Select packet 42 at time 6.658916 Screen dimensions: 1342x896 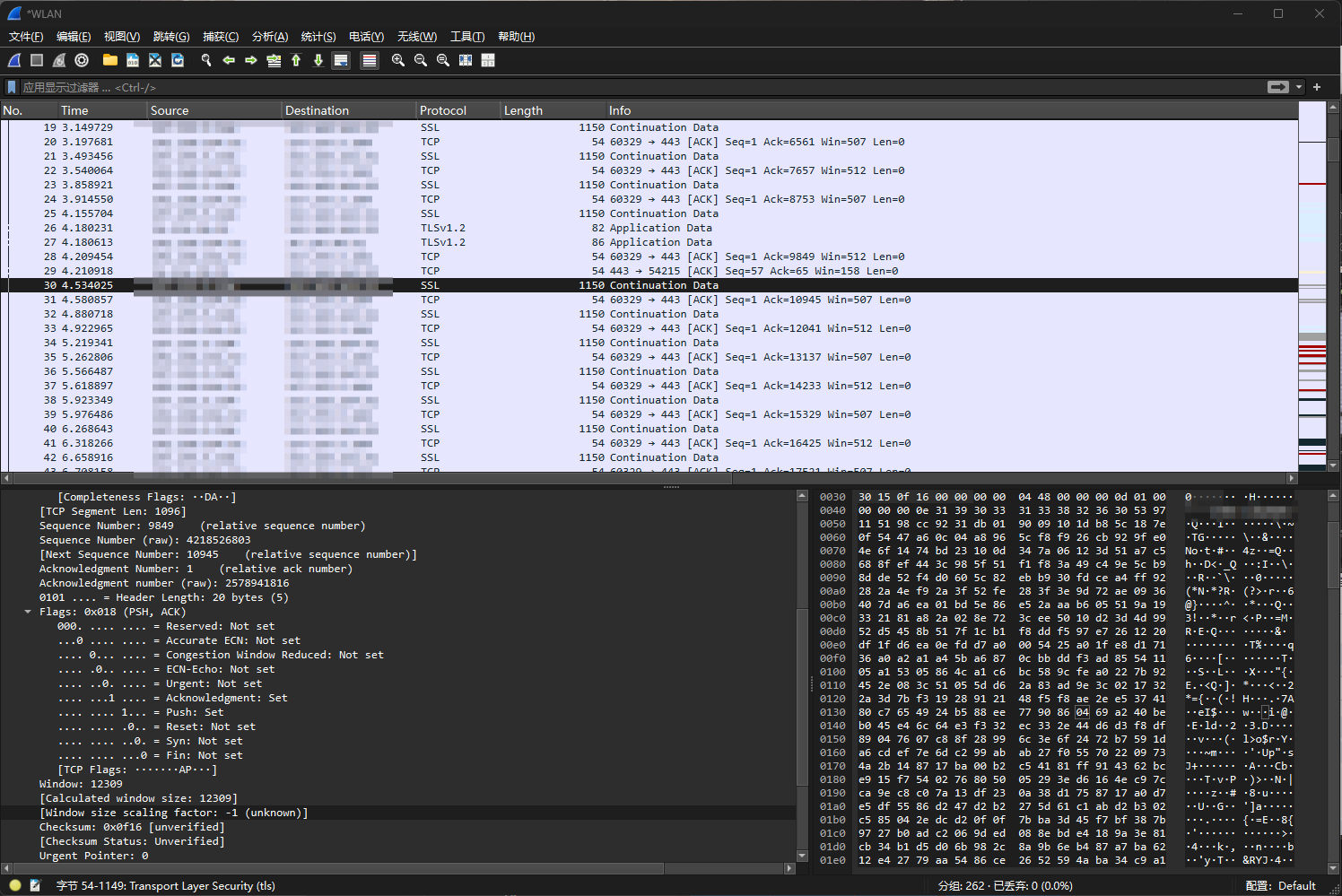649,457
